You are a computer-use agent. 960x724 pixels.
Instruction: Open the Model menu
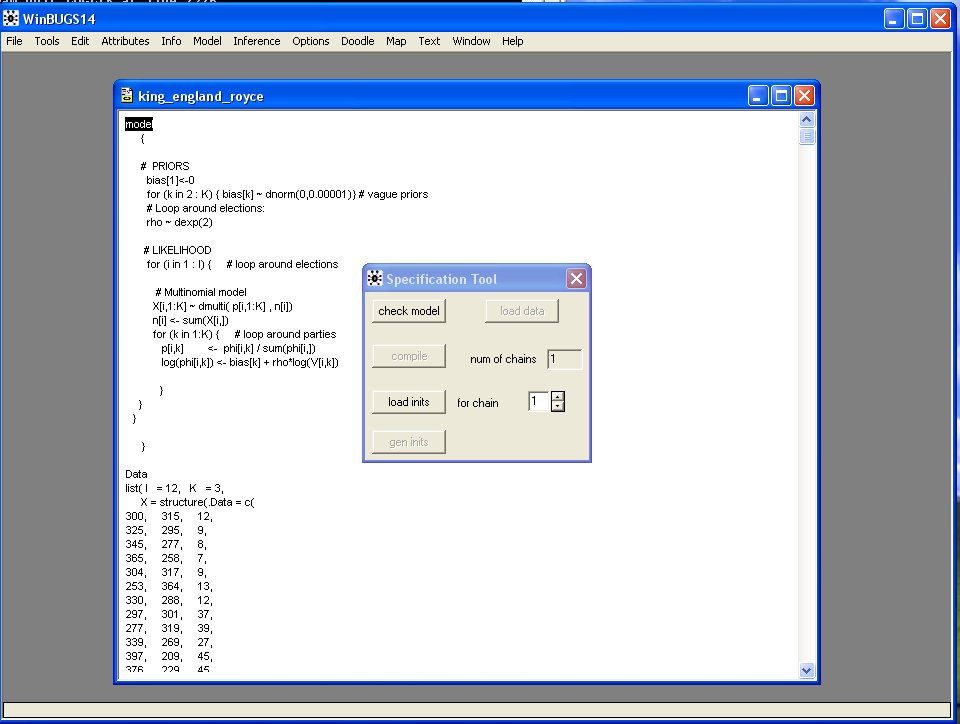[x=207, y=41]
